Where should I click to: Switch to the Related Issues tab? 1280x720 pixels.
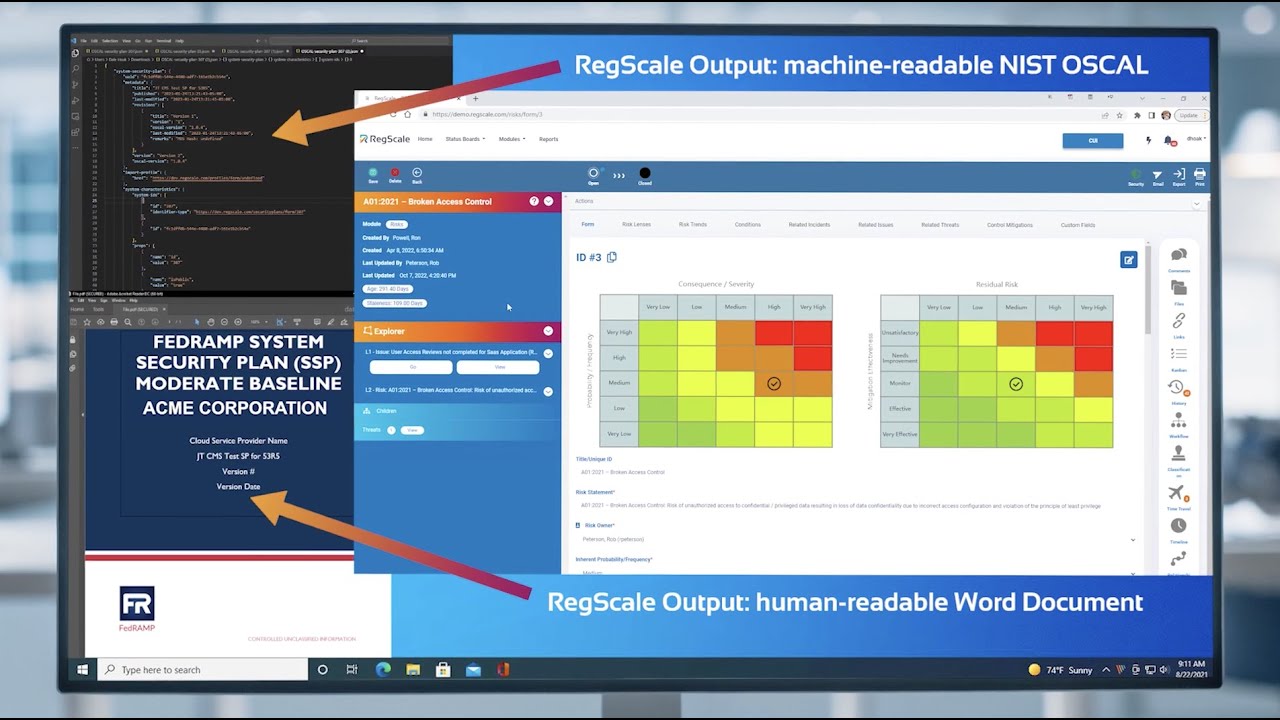click(875, 224)
